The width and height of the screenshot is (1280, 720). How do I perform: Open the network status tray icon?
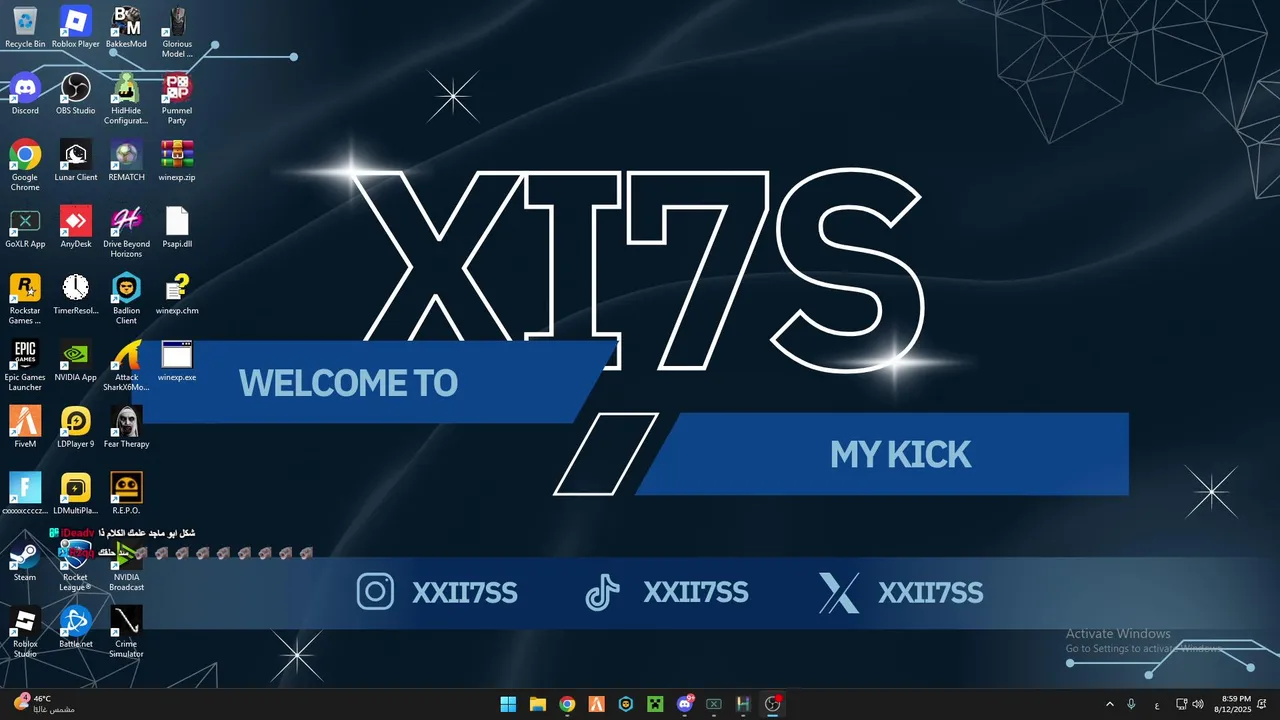pyautogui.click(x=1182, y=704)
